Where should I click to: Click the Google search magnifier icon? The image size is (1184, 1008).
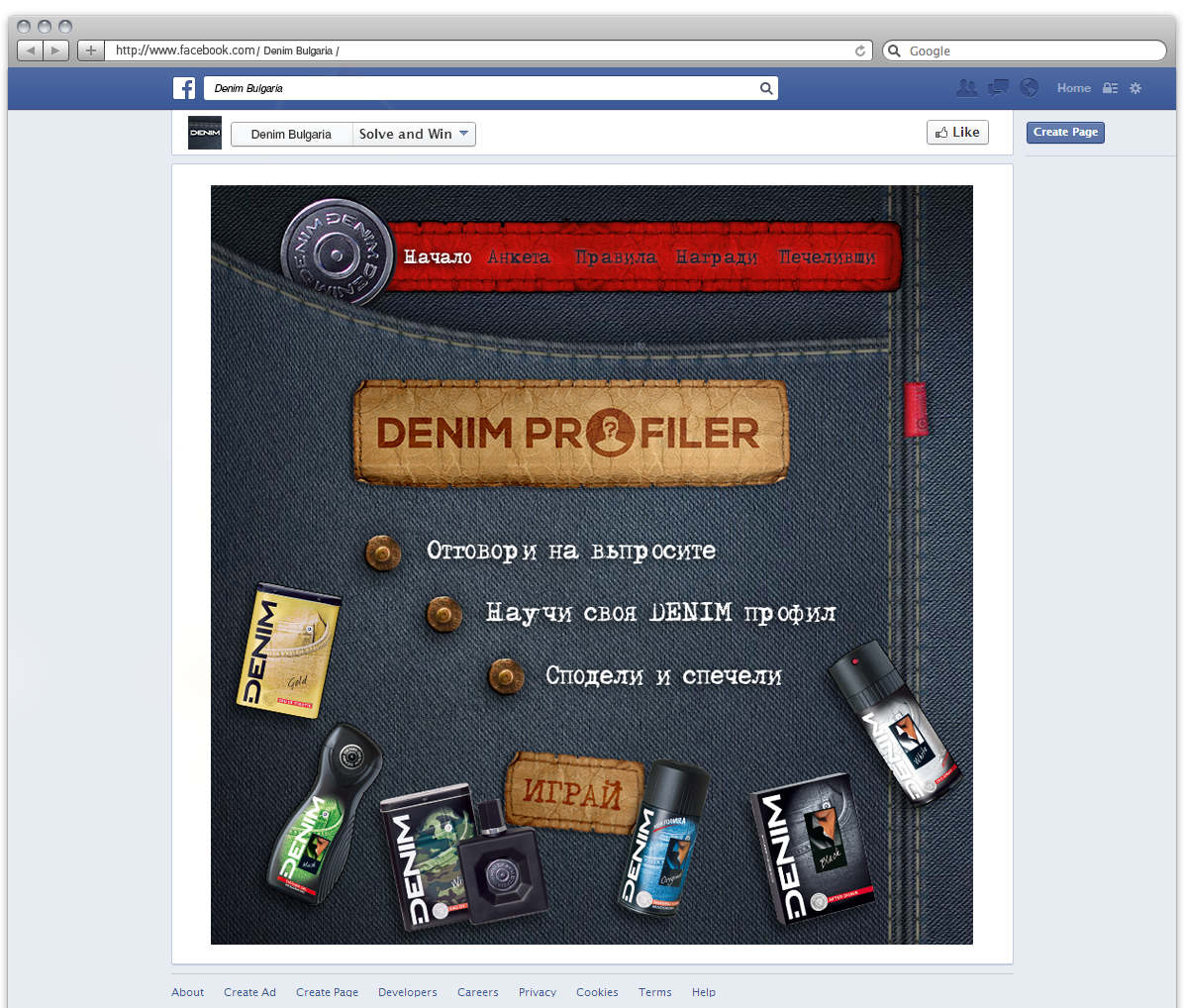coord(895,50)
